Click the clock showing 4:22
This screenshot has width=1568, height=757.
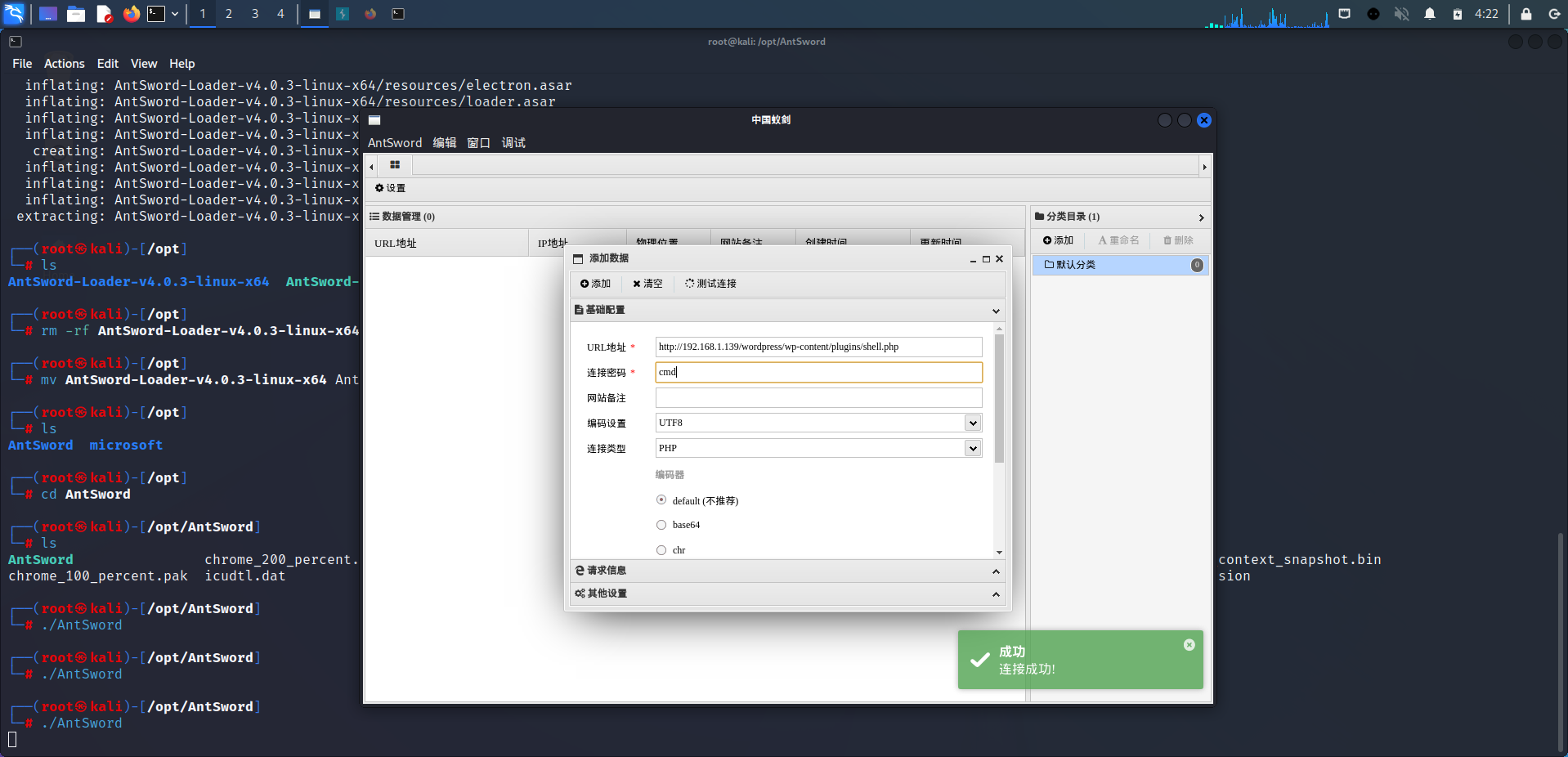pyautogui.click(x=1486, y=14)
